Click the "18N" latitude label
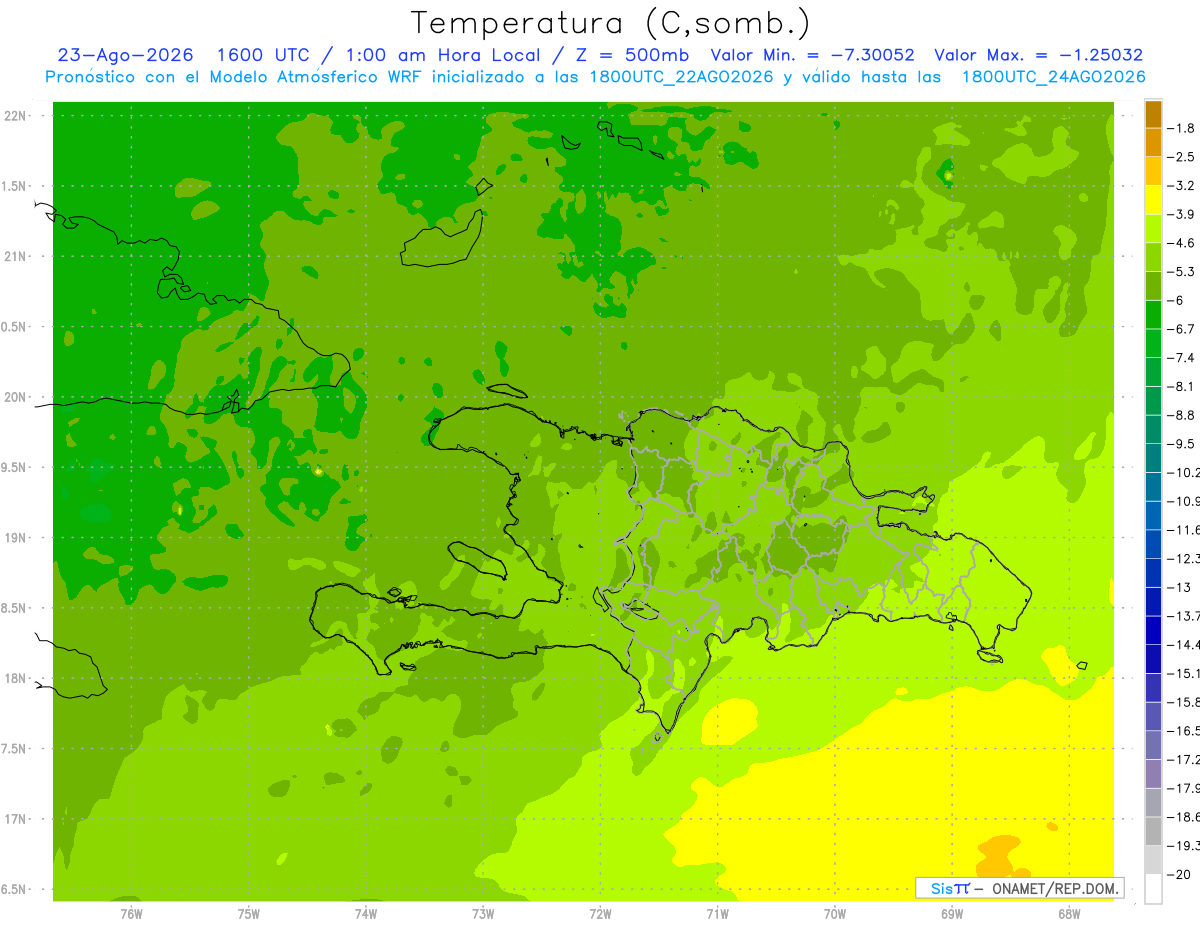 [17, 679]
